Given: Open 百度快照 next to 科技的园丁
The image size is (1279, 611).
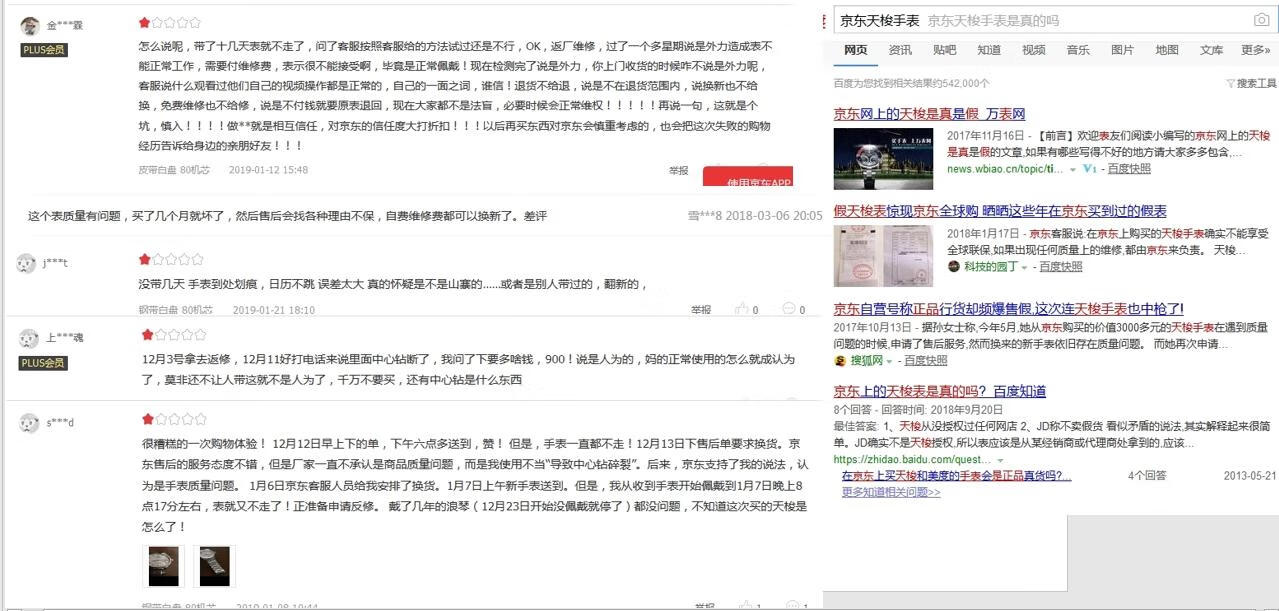Looking at the screenshot, I should pyautogui.click(x=1061, y=267).
